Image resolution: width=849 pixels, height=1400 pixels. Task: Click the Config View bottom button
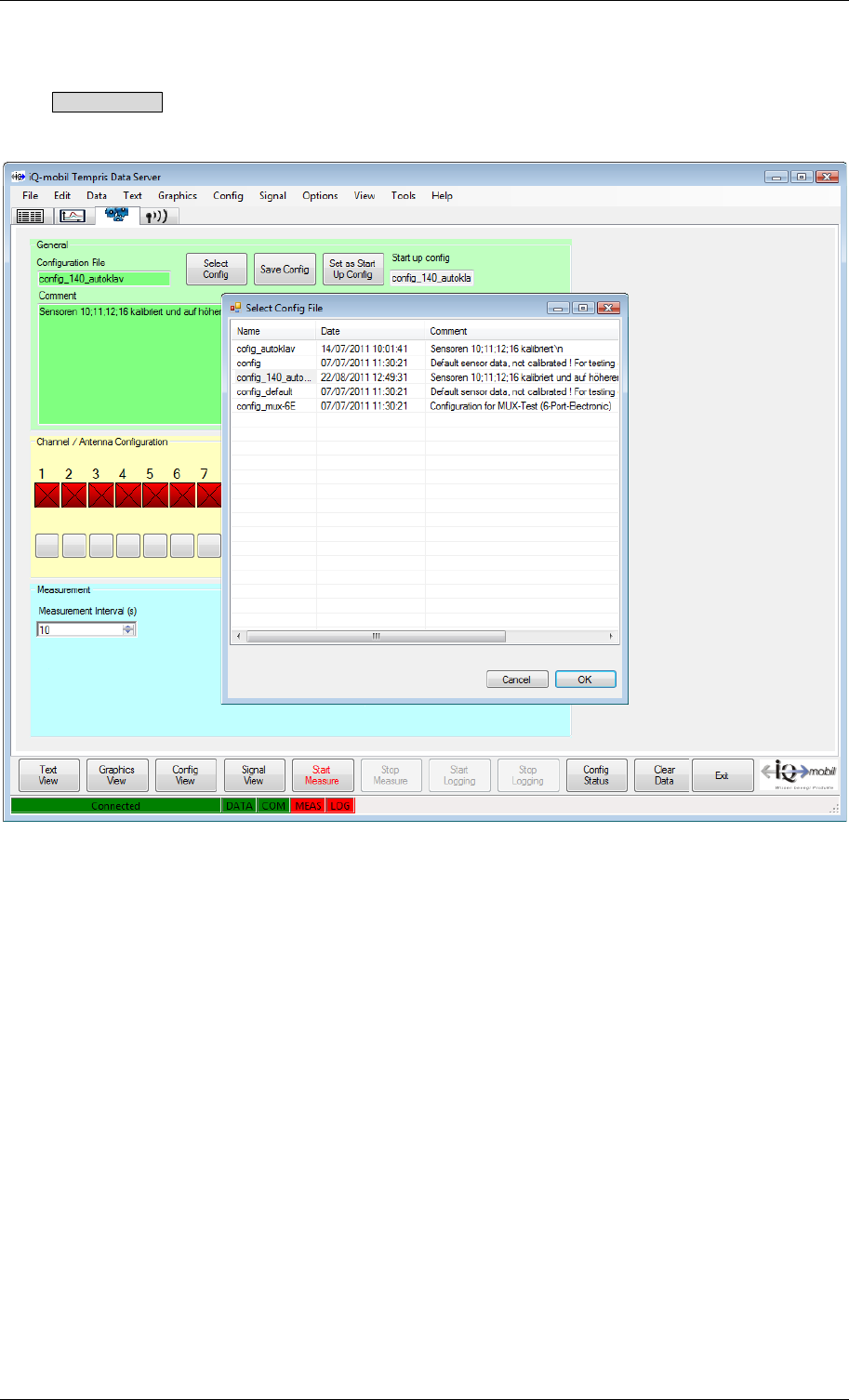(x=185, y=775)
